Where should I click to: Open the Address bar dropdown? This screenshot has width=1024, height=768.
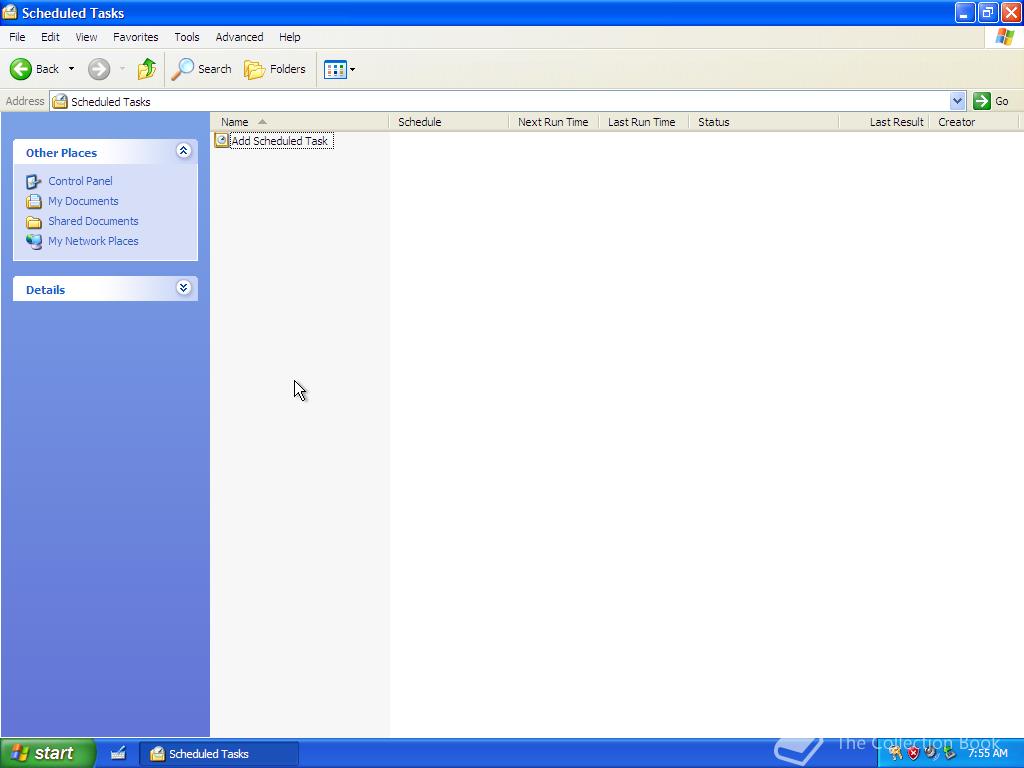point(957,101)
